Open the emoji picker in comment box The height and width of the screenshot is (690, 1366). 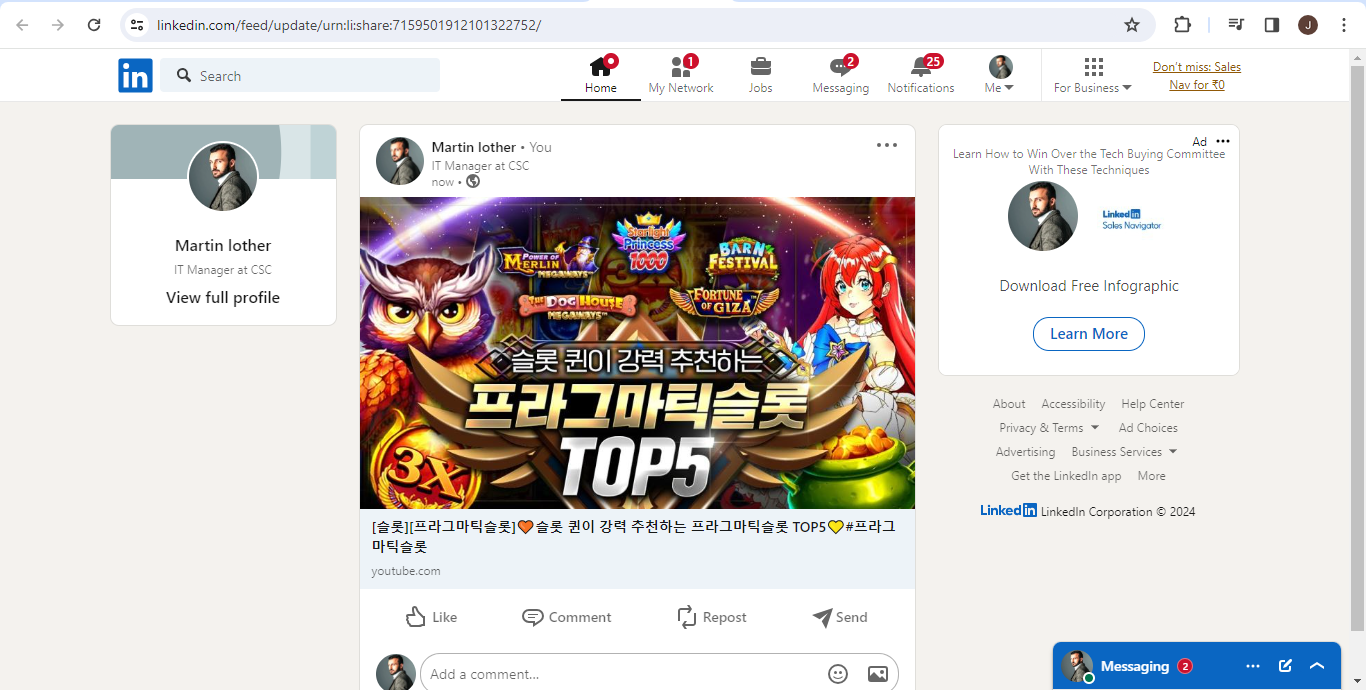pyautogui.click(x=838, y=674)
